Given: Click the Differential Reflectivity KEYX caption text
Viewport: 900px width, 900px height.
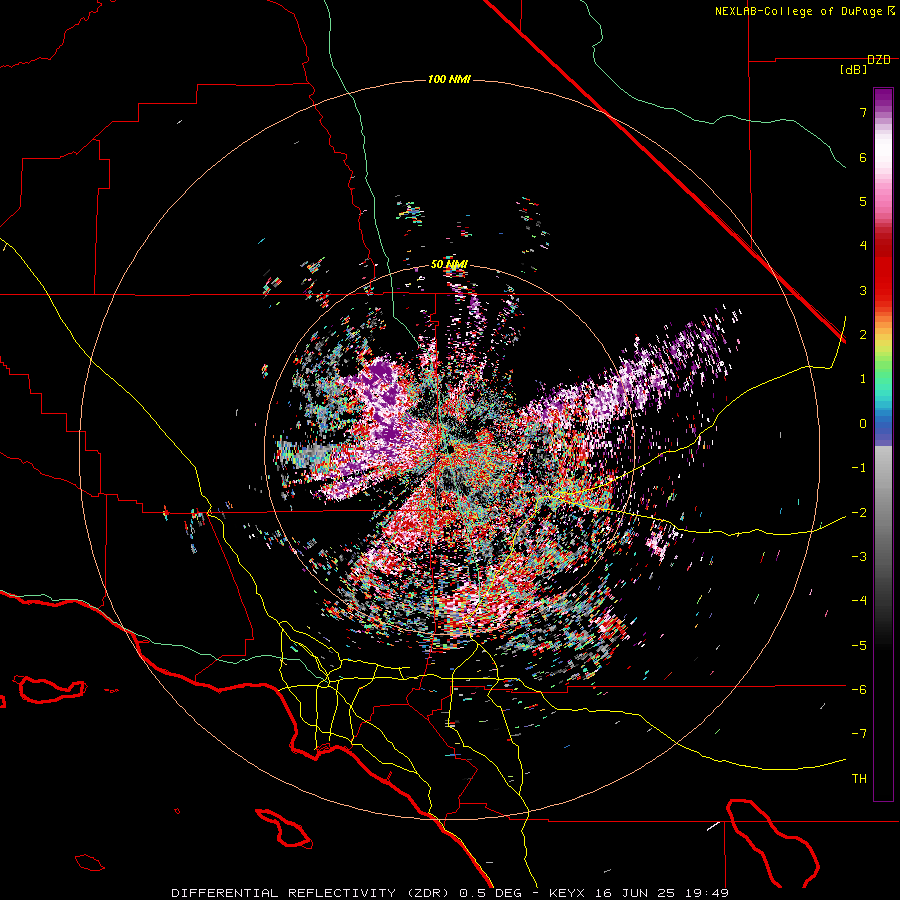Looking at the screenshot, I should click(x=450, y=893).
